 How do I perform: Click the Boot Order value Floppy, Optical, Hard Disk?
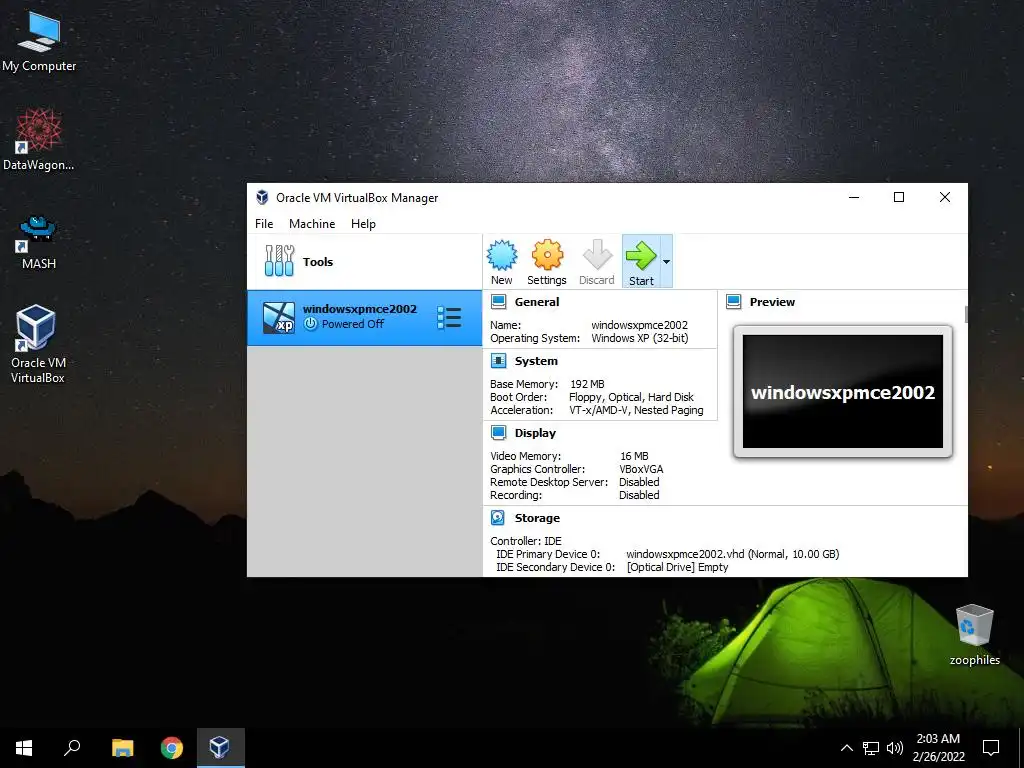pyautogui.click(x=631, y=397)
